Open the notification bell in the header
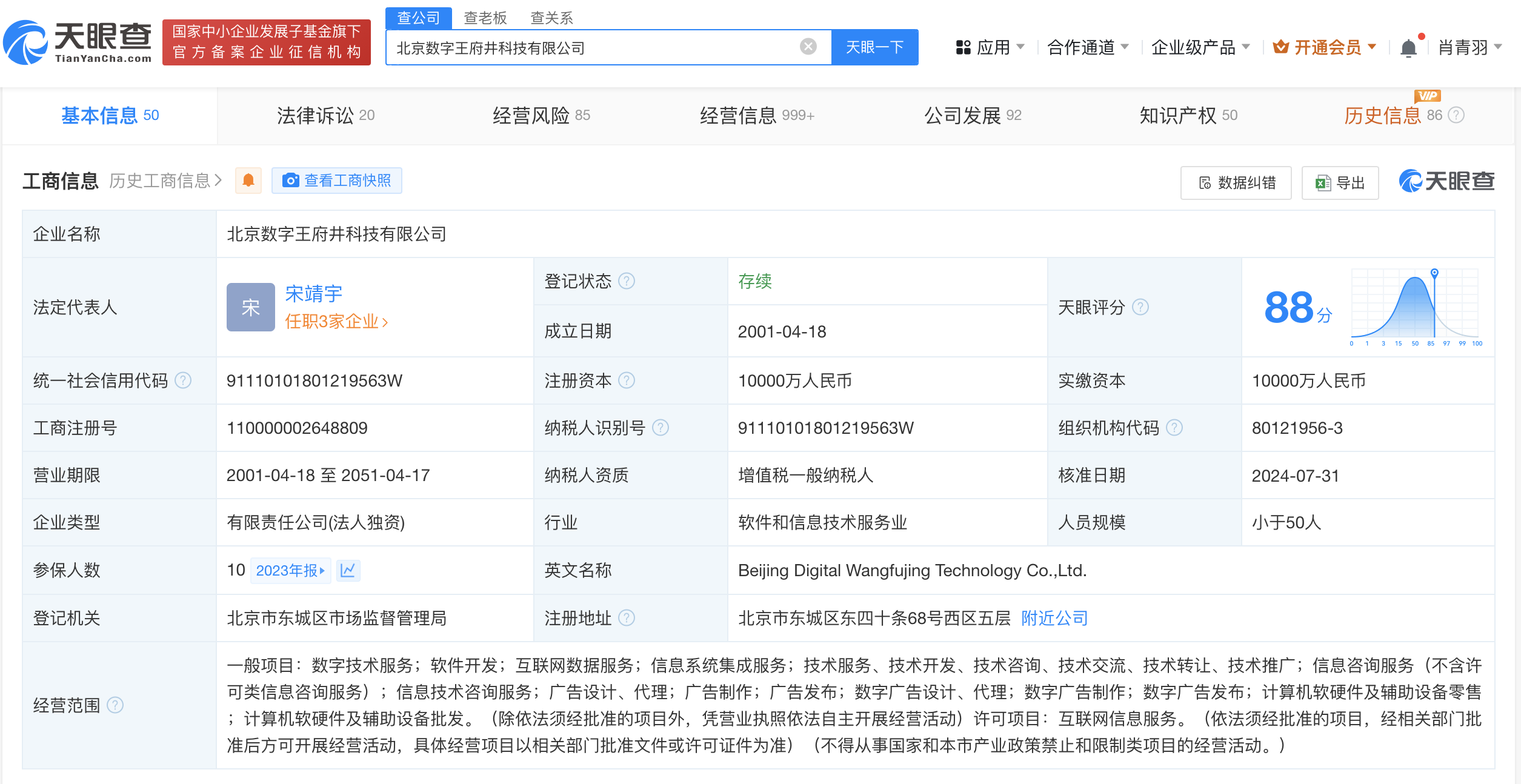 click(x=1409, y=48)
